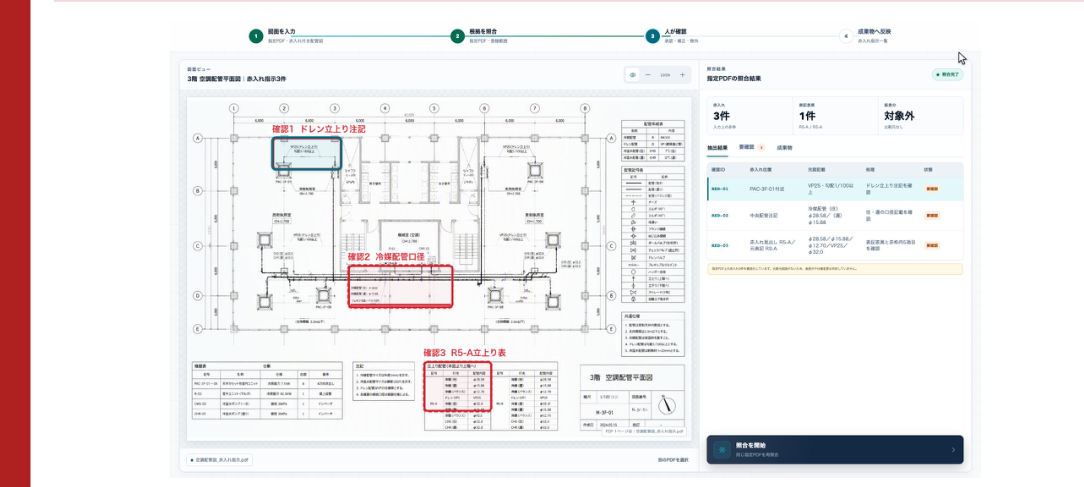Click the 別のPDFを選択 link
The width and height of the screenshot is (1084, 487).
click(673, 460)
